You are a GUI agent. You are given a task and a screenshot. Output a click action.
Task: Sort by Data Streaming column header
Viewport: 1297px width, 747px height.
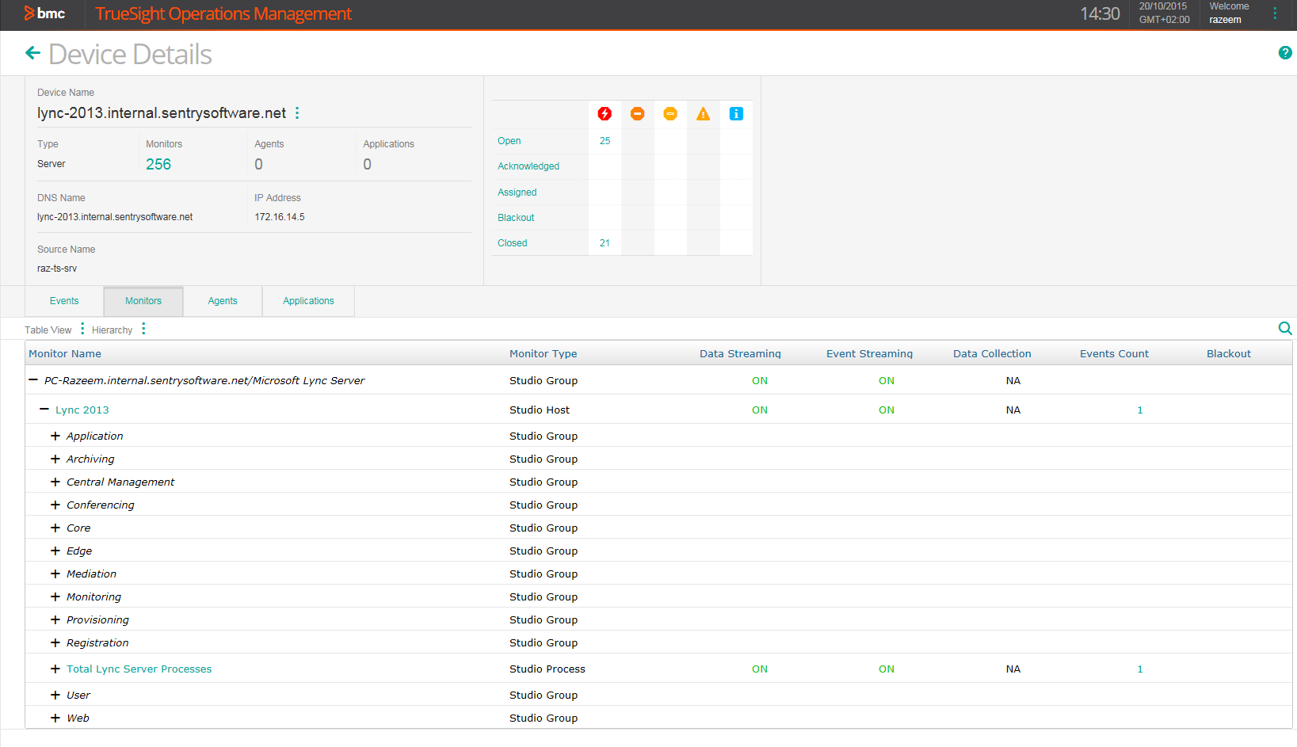(740, 354)
